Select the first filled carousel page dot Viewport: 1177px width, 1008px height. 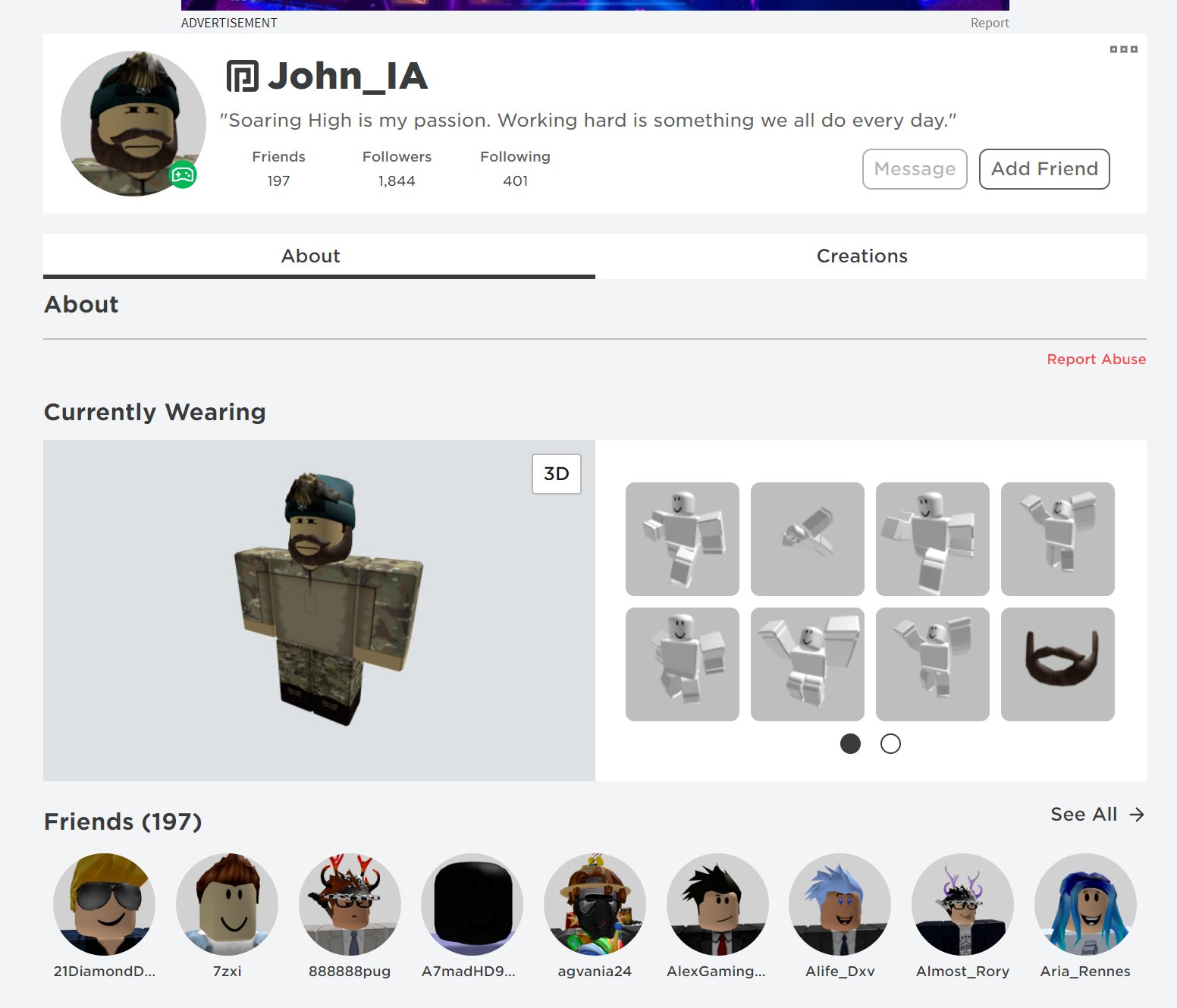850,744
